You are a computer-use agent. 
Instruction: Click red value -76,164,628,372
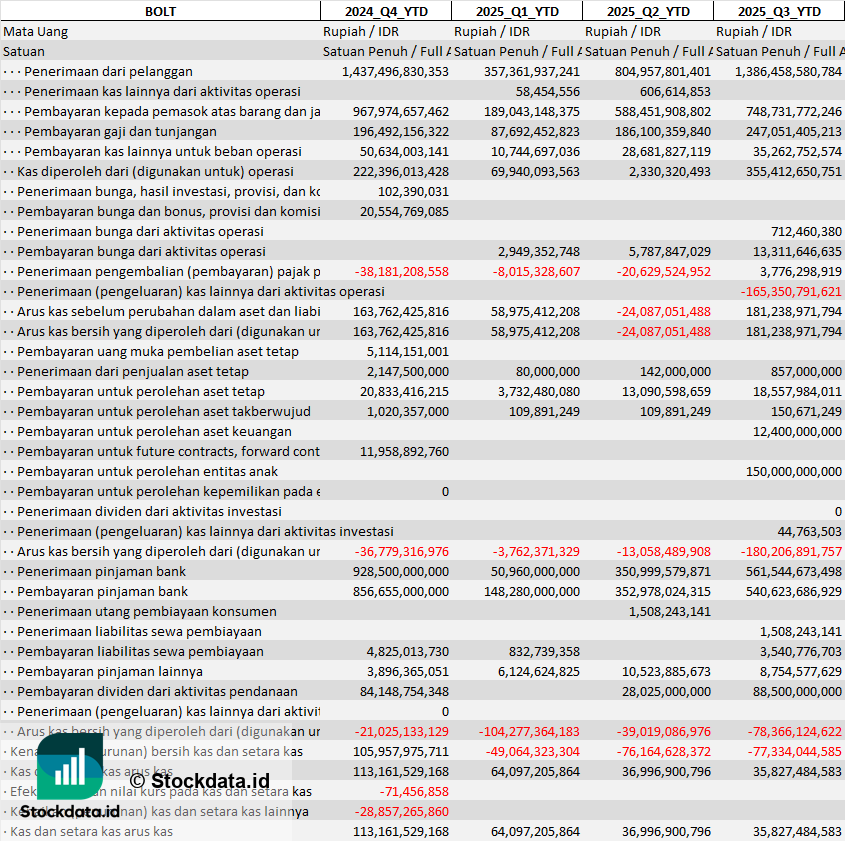(x=664, y=752)
